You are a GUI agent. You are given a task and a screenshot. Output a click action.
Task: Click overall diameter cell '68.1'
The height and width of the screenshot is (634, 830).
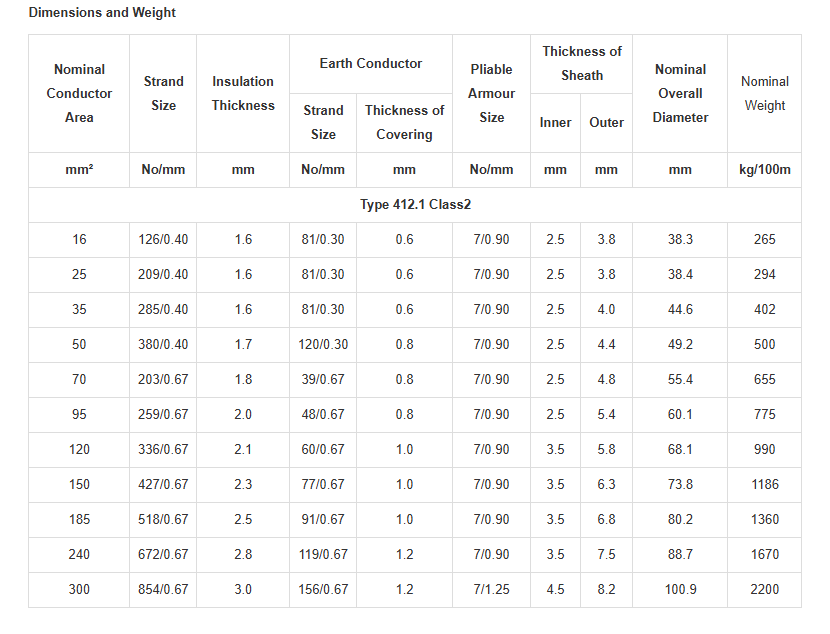tap(680, 449)
